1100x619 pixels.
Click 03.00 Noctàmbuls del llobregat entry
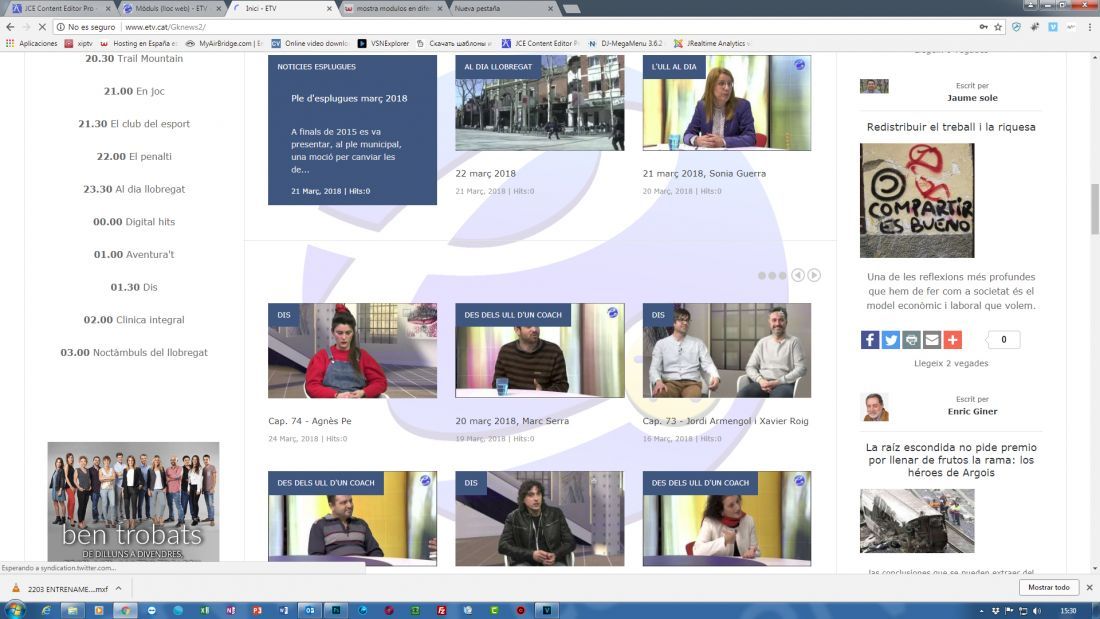[134, 352]
